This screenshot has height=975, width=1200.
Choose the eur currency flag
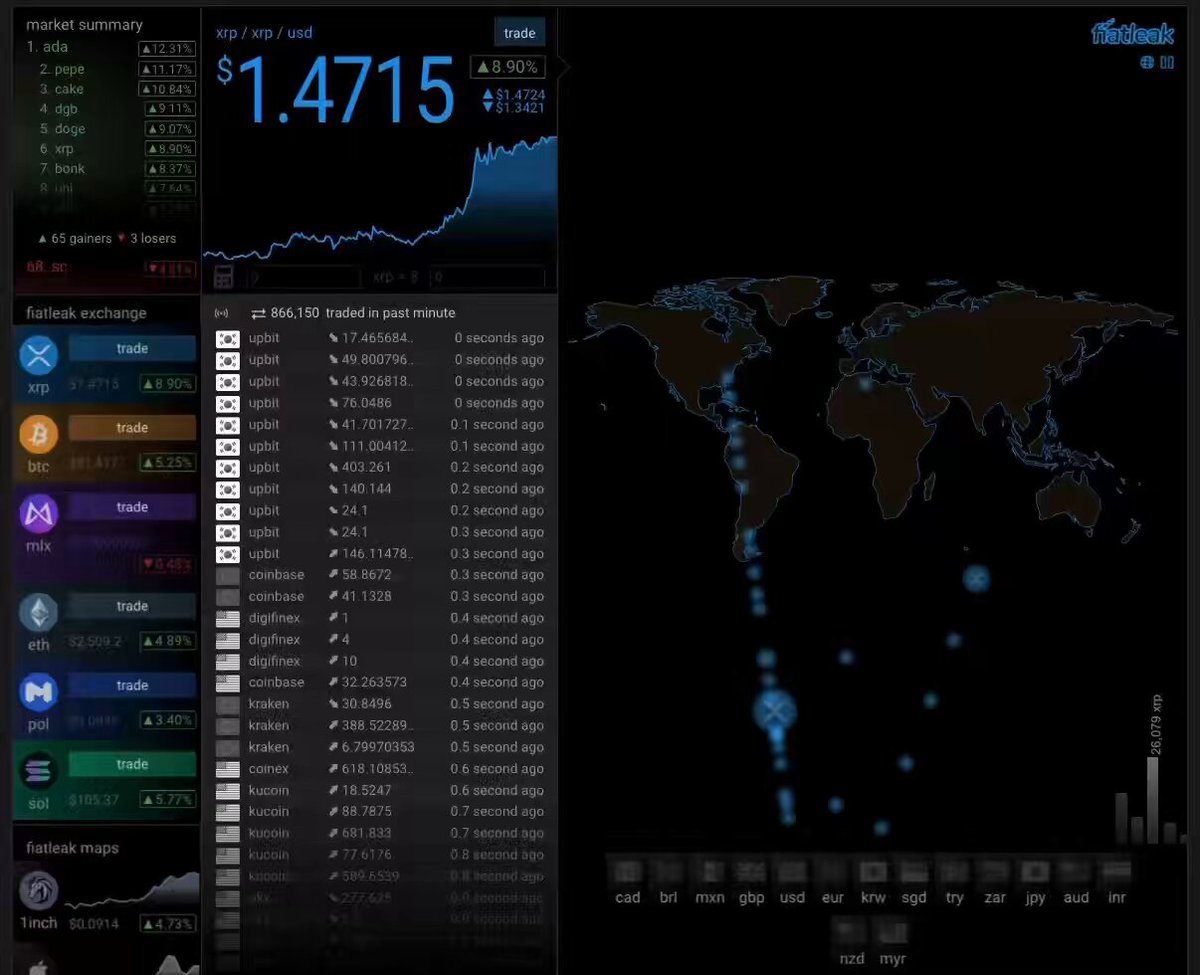[833, 871]
